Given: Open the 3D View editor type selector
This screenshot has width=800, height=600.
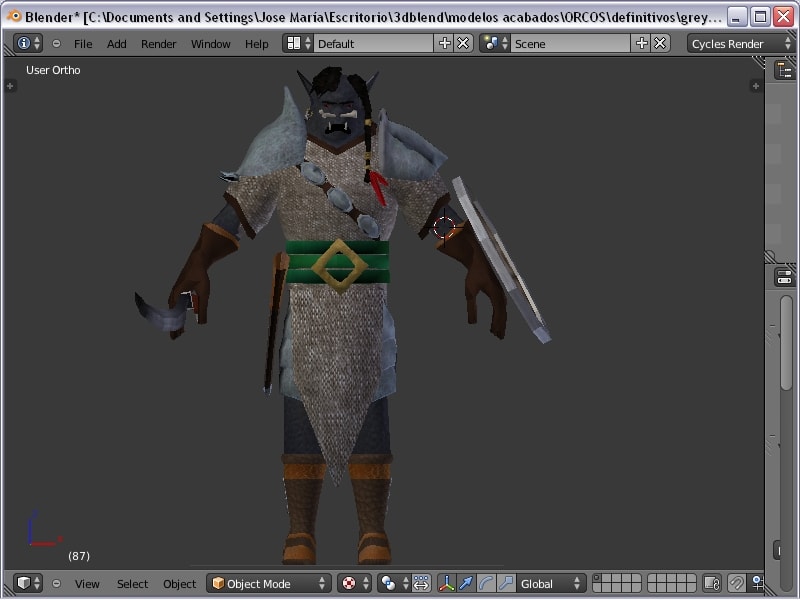Looking at the screenshot, I should point(28,583).
